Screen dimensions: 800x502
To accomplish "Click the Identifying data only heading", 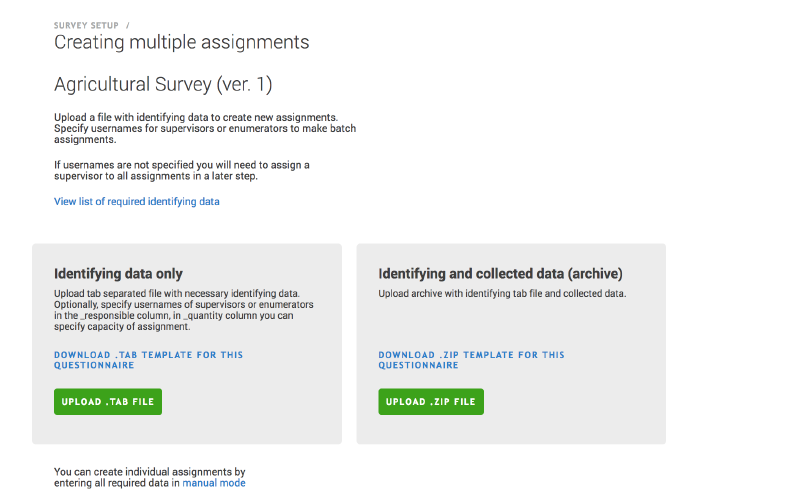I will tap(118, 273).
